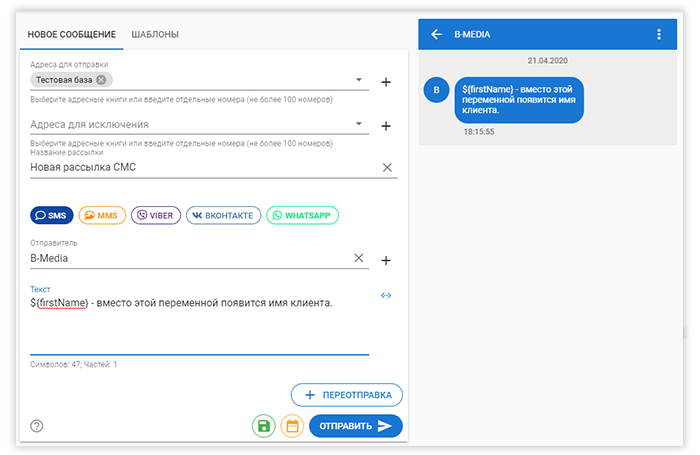Open the Новое сообщение tab
The image size is (700, 455).
point(72,35)
